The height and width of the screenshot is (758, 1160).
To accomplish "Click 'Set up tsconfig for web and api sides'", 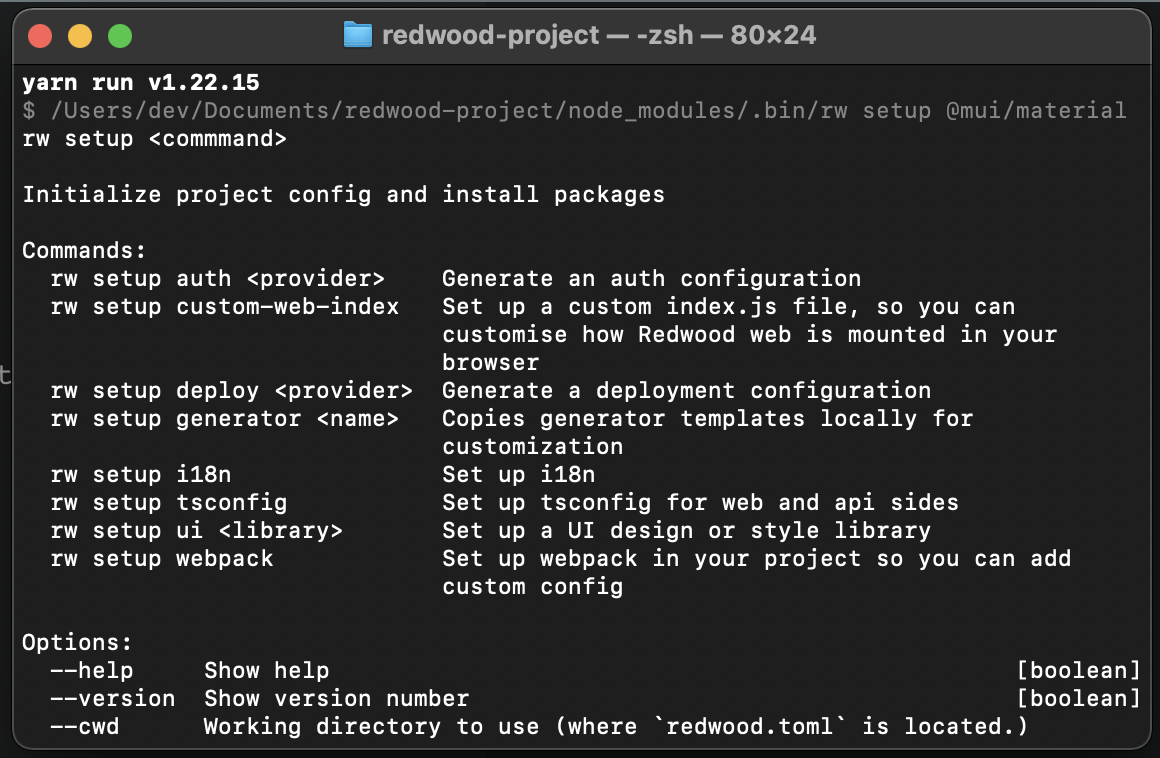I will tap(700, 503).
